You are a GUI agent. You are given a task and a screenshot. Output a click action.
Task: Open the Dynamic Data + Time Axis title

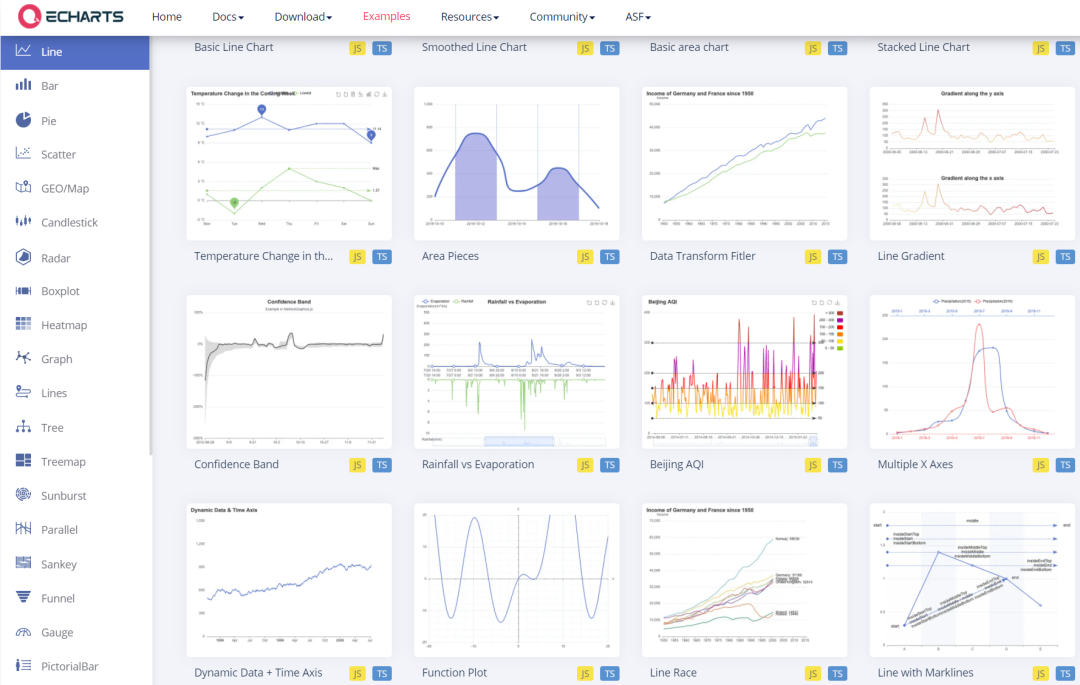pyautogui.click(x=258, y=673)
